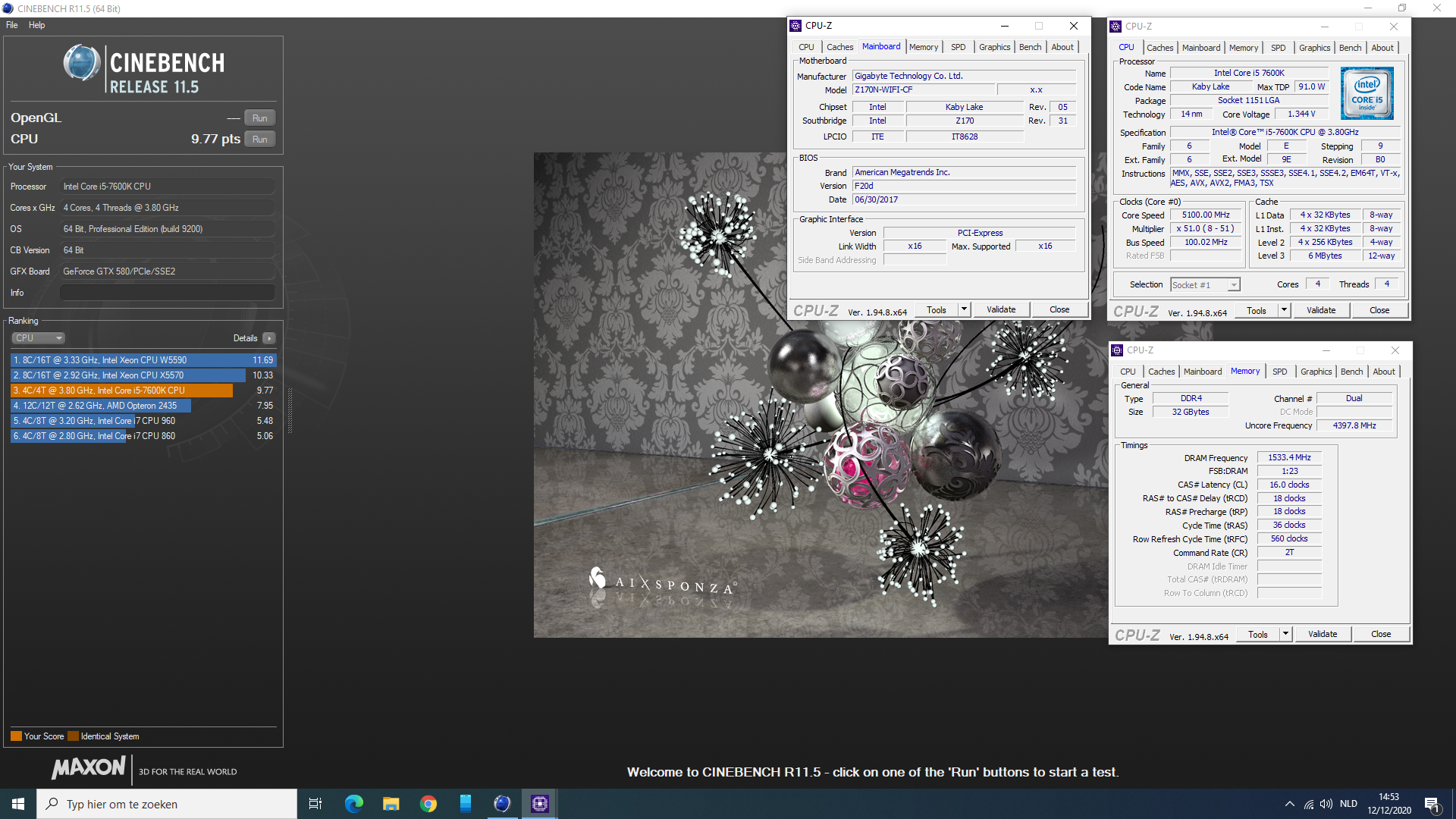This screenshot has width=1456, height=819.
Task: Click the CPU-Z Mainboard window title icon
Action: (x=795, y=26)
